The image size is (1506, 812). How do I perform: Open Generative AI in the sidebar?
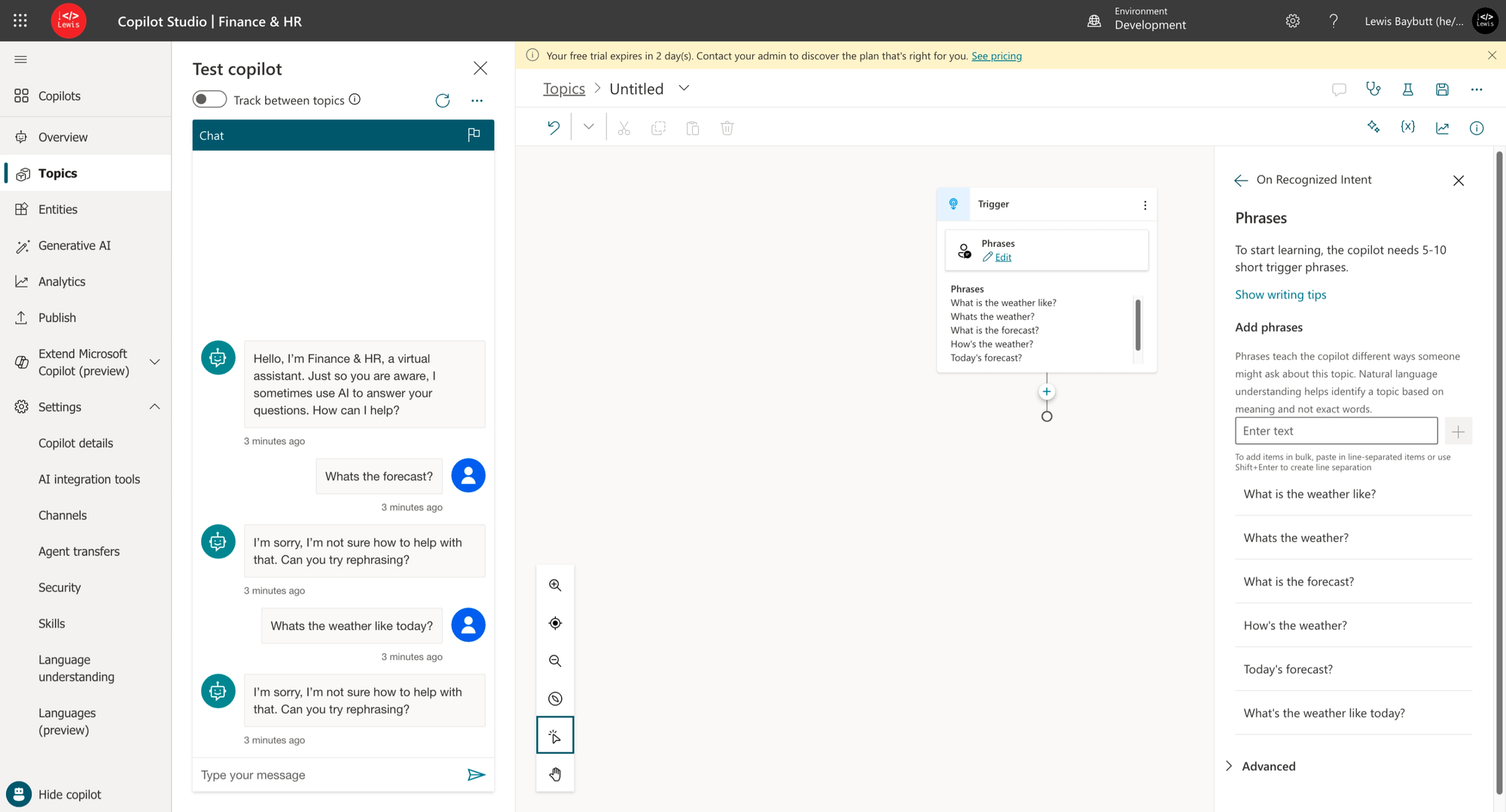point(75,245)
